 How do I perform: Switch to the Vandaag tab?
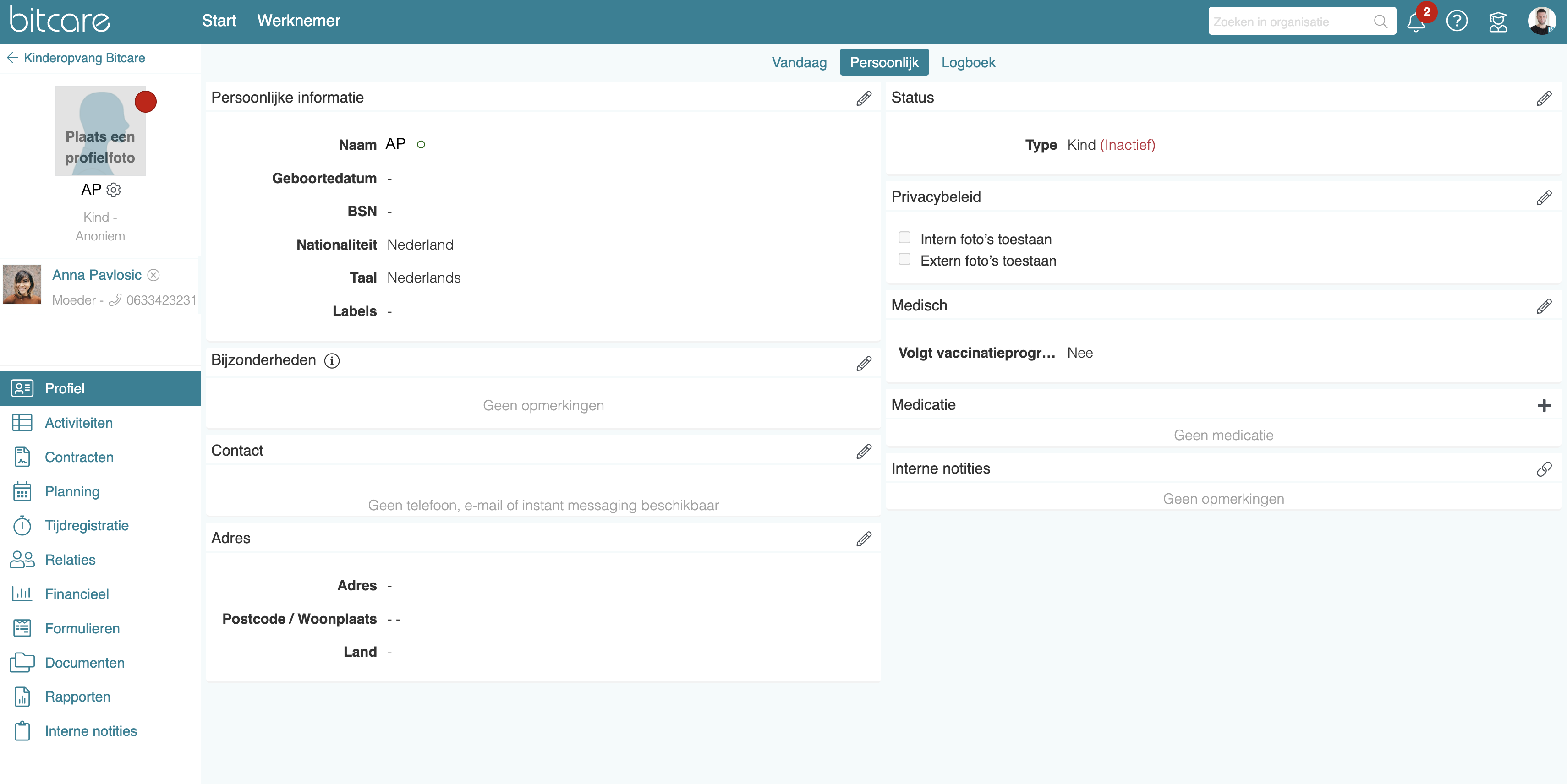coord(799,63)
